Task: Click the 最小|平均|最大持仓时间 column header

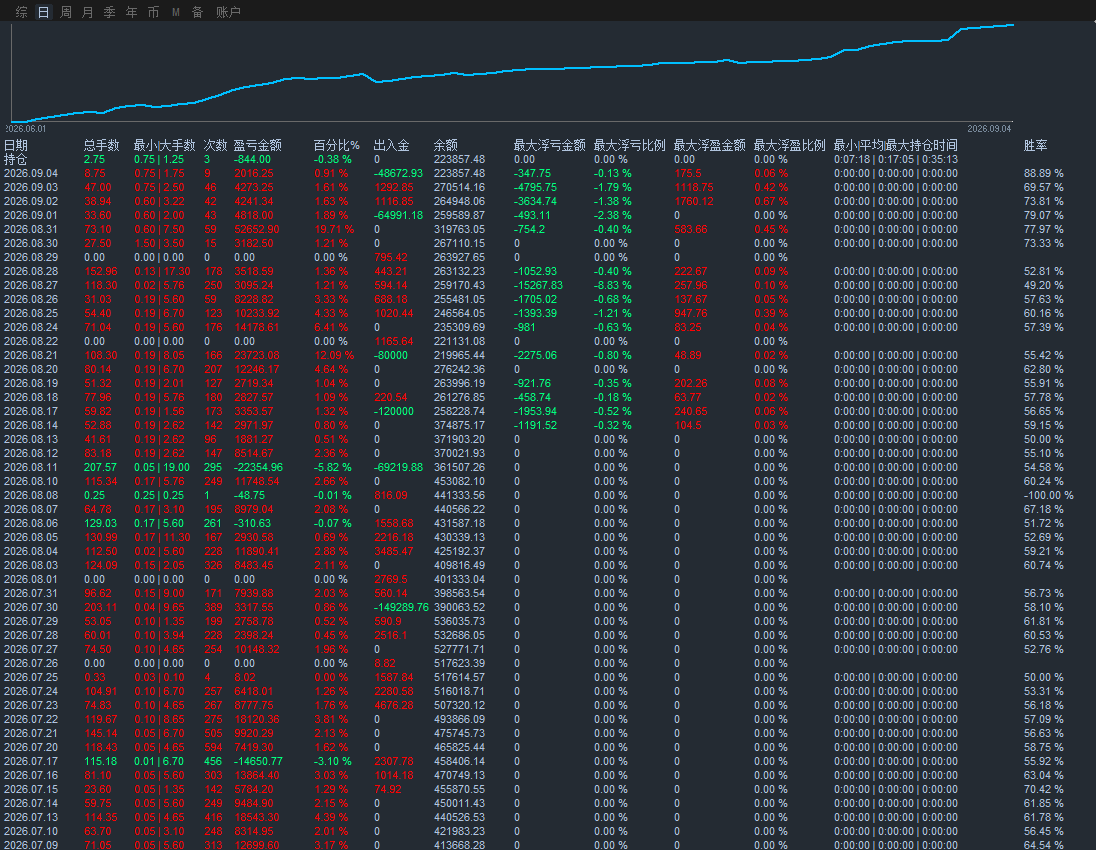Action: (x=895, y=145)
